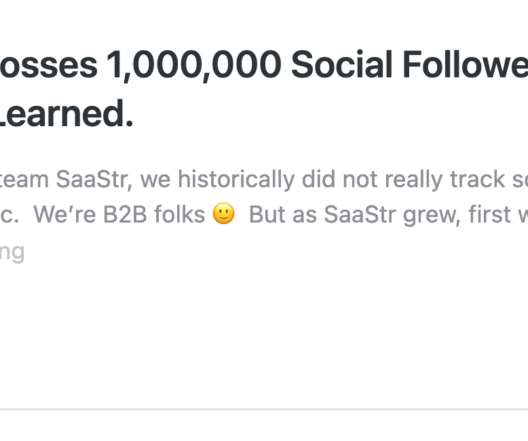Click the word 'SaaStr' in first excerpt line
The width and height of the screenshot is (528, 441).
pos(94,179)
